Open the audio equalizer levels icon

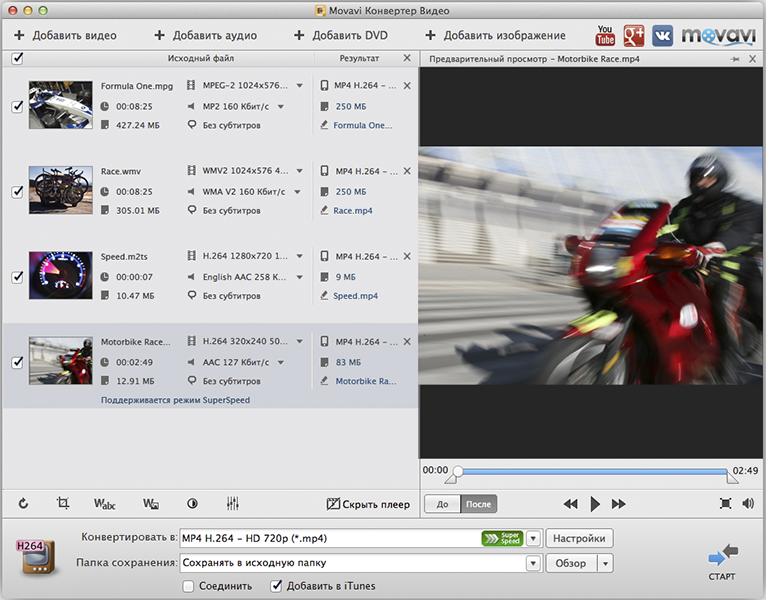coord(233,504)
